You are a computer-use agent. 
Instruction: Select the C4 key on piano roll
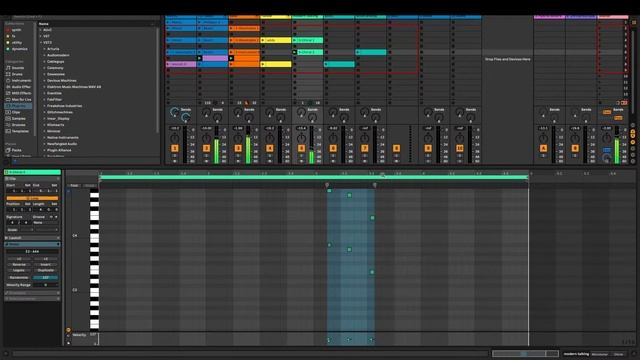pos(94,236)
